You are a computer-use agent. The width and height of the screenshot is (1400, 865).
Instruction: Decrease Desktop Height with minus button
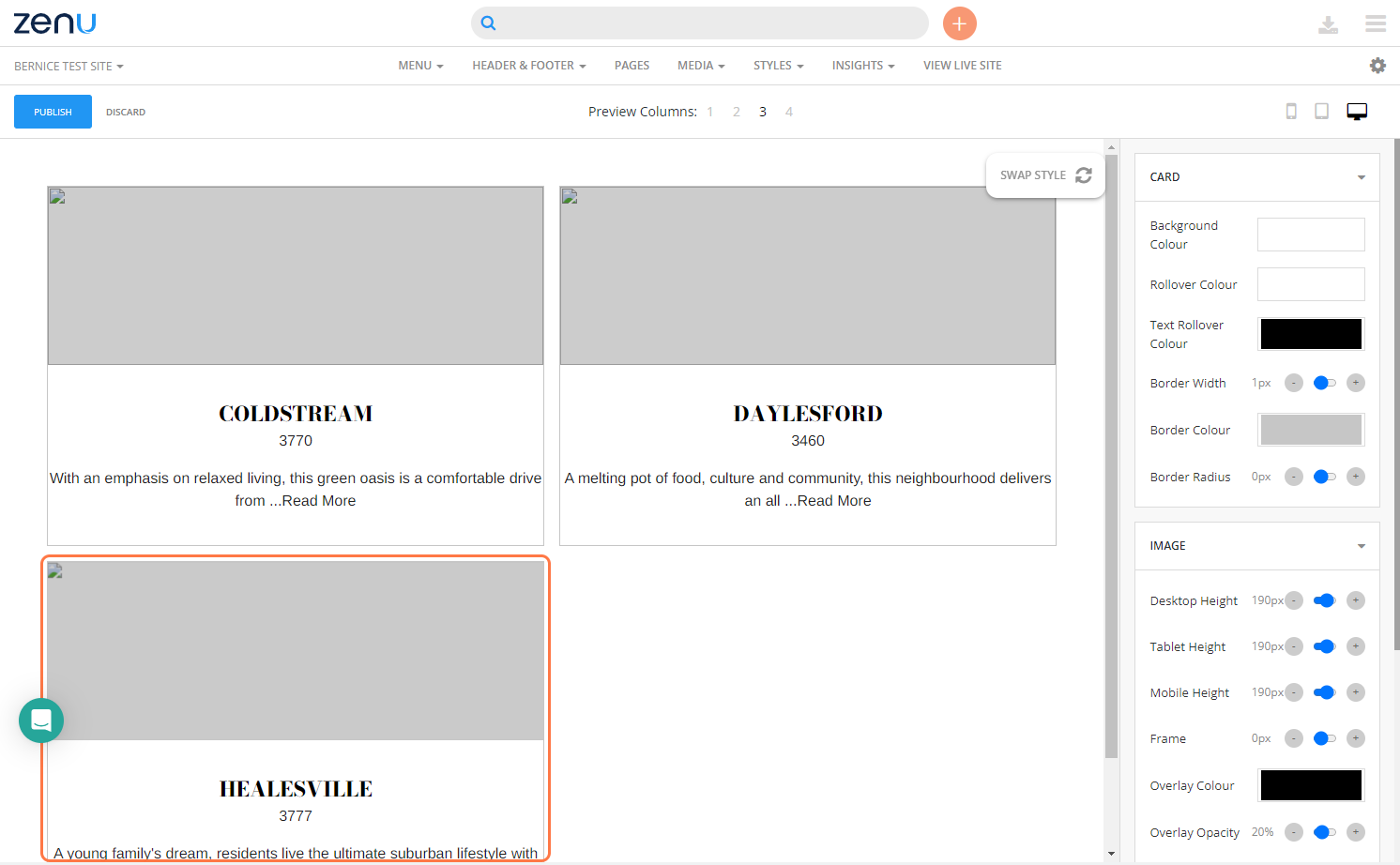click(1294, 600)
